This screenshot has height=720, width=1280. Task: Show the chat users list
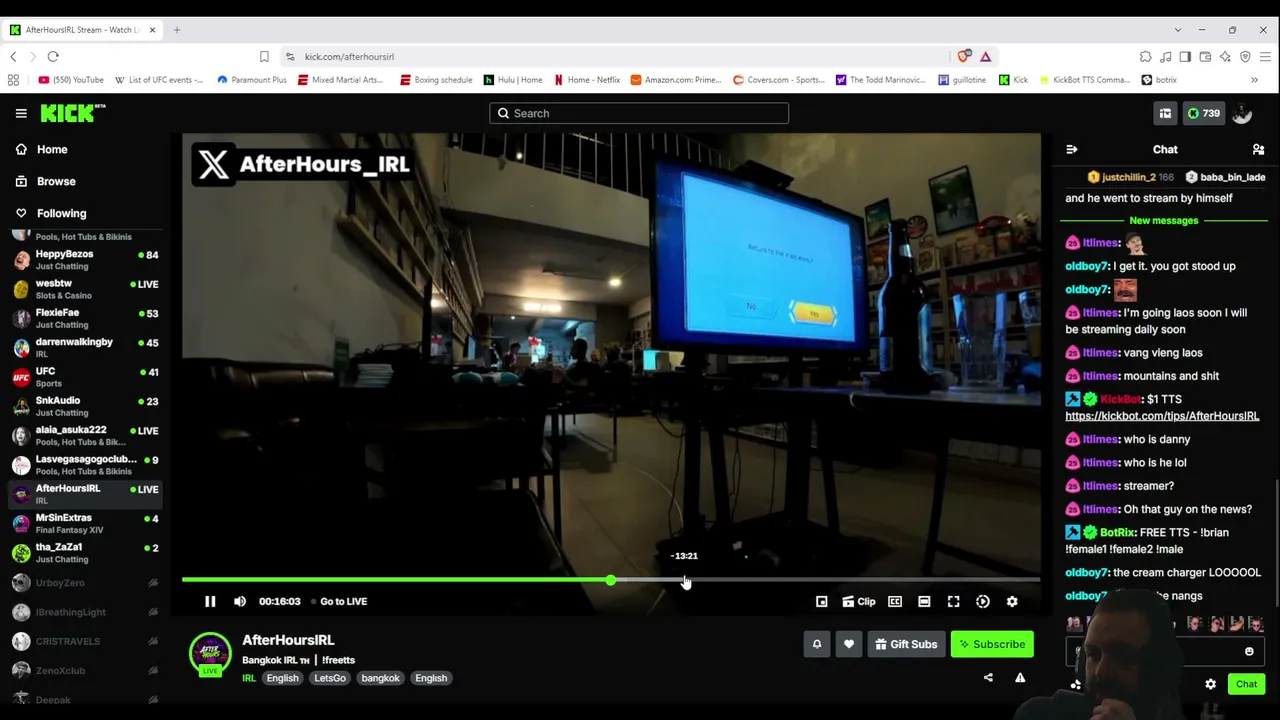(1258, 149)
